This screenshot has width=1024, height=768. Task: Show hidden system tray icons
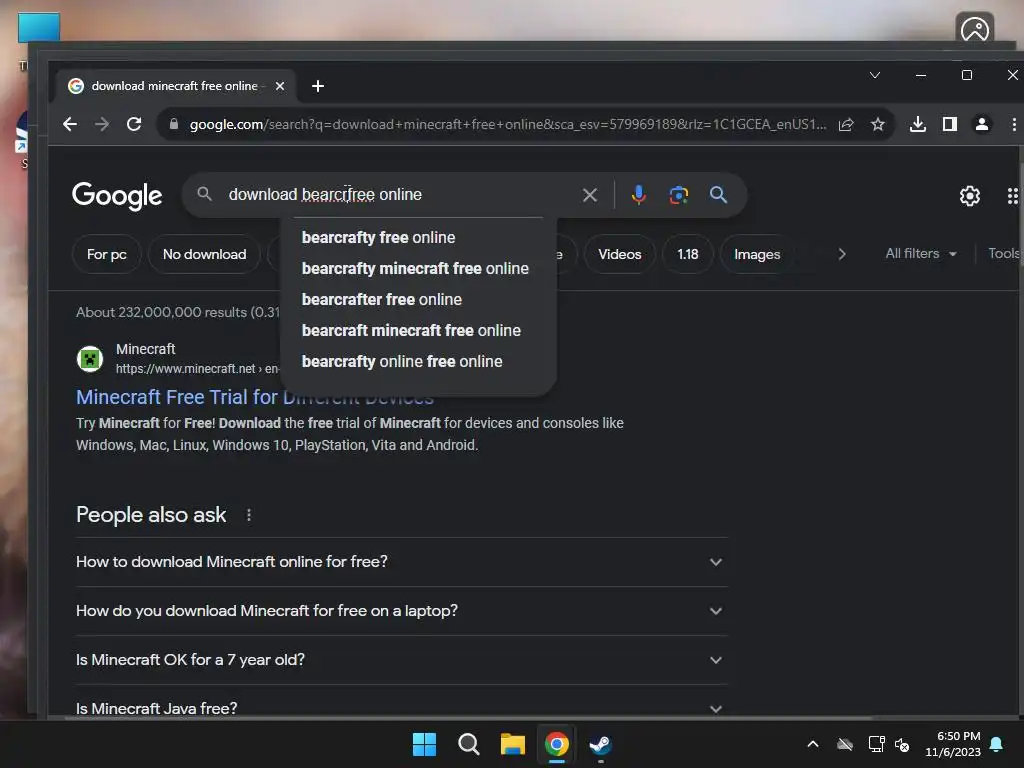click(x=813, y=744)
